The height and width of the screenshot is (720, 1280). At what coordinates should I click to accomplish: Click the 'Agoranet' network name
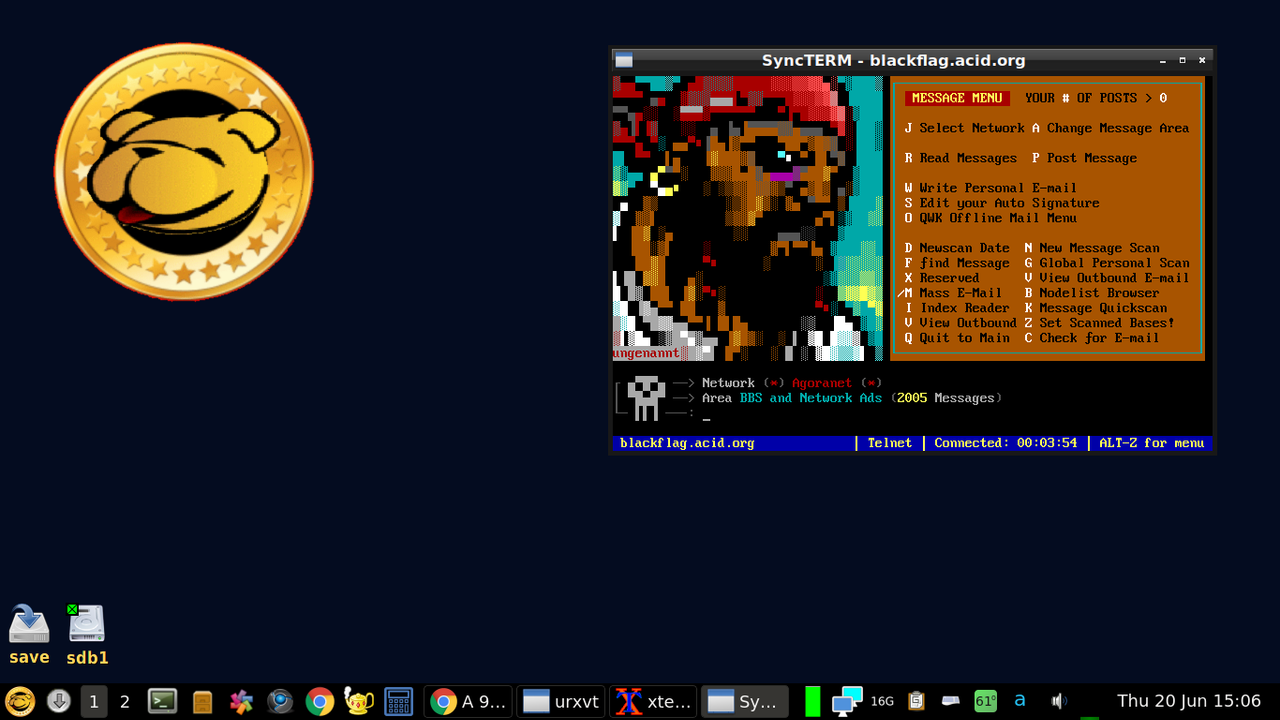(x=822, y=383)
